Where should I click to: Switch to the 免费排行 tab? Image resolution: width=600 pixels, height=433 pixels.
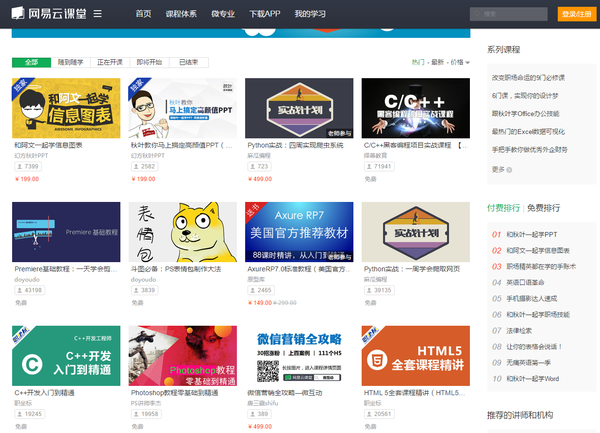[543, 208]
